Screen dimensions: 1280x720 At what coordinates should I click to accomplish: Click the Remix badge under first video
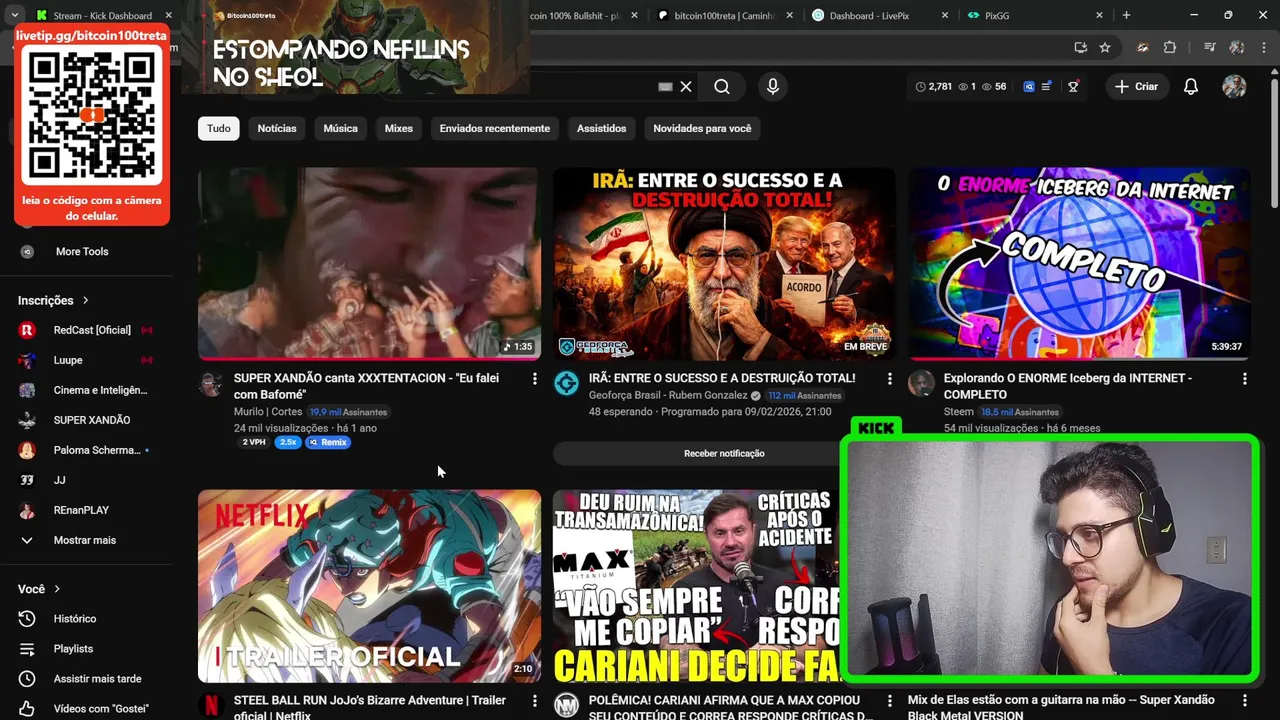pyautogui.click(x=329, y=442)
